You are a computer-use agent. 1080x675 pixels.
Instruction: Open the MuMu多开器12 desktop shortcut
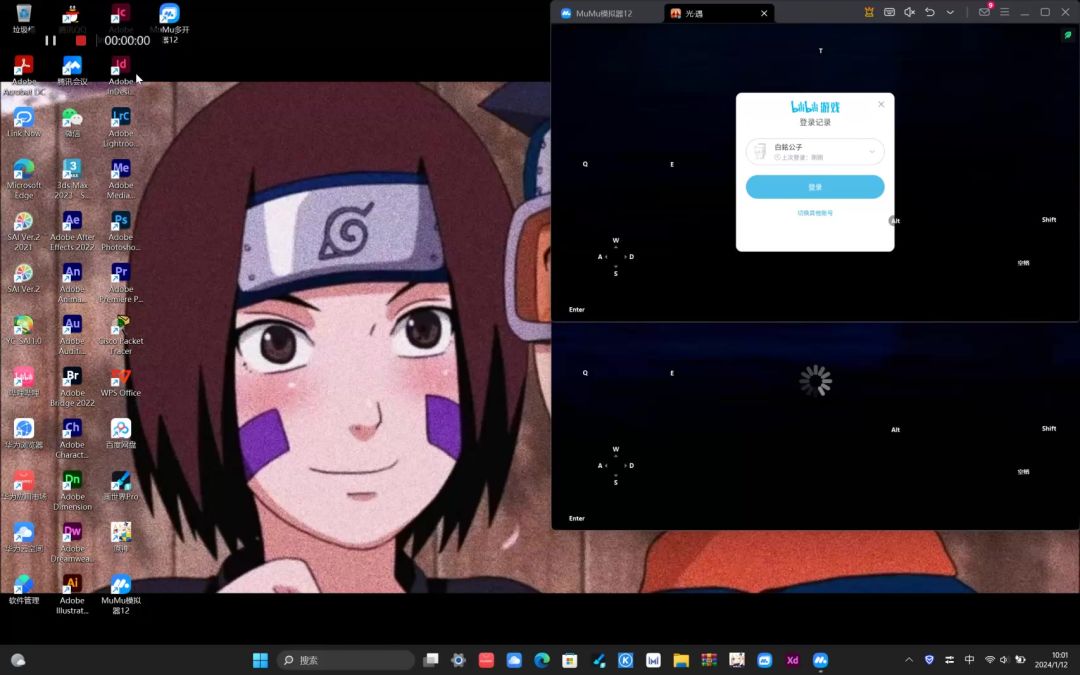(x=169, y=23)
